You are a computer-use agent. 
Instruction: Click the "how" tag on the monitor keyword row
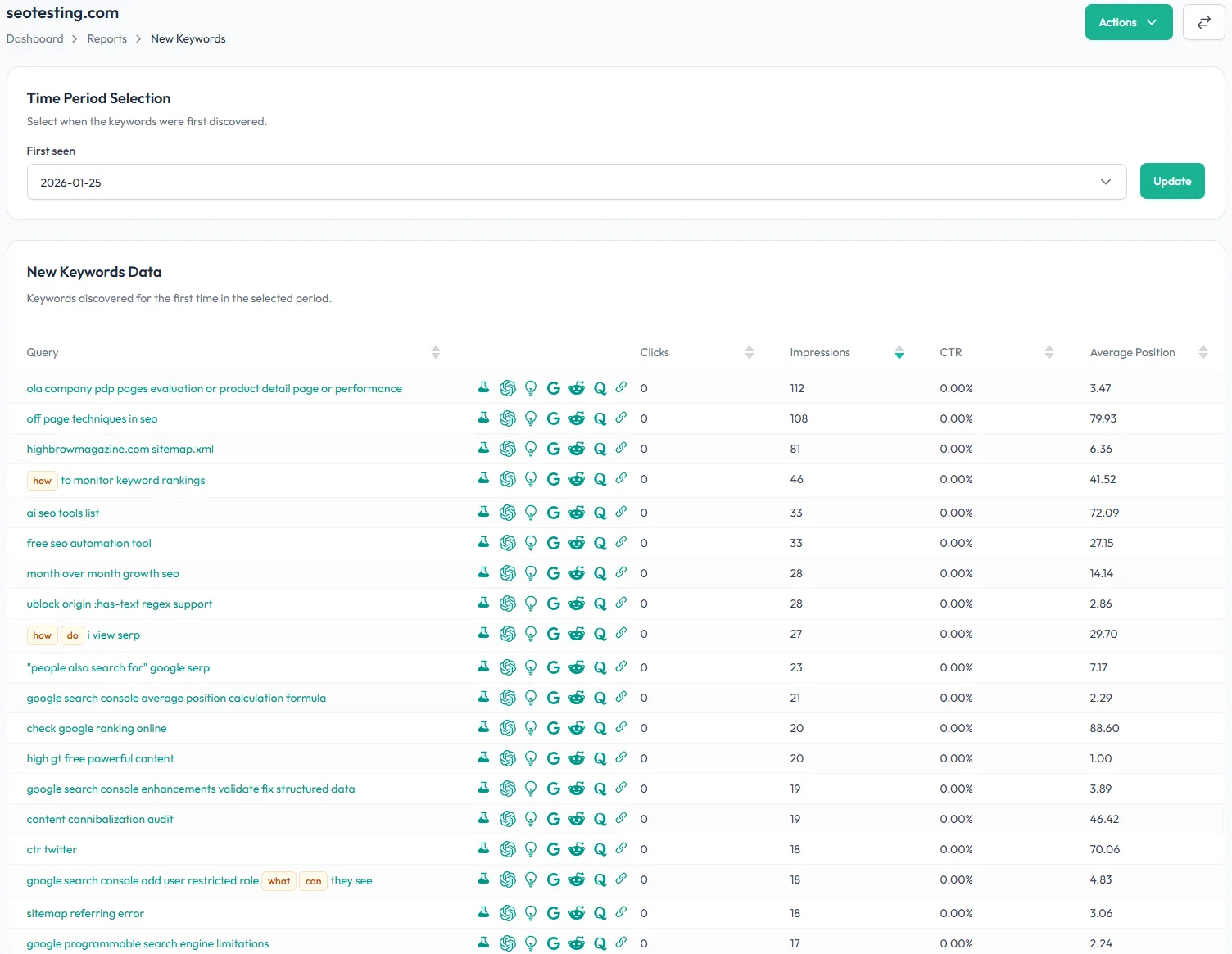tap(42, 481)
